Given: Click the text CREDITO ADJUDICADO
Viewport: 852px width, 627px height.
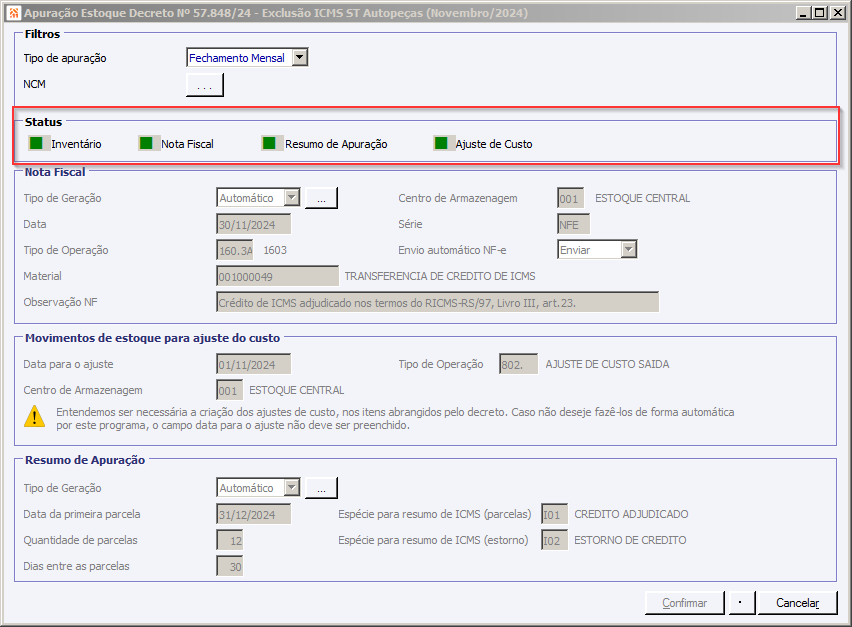Looking at the screenshot, I should 631,514.
